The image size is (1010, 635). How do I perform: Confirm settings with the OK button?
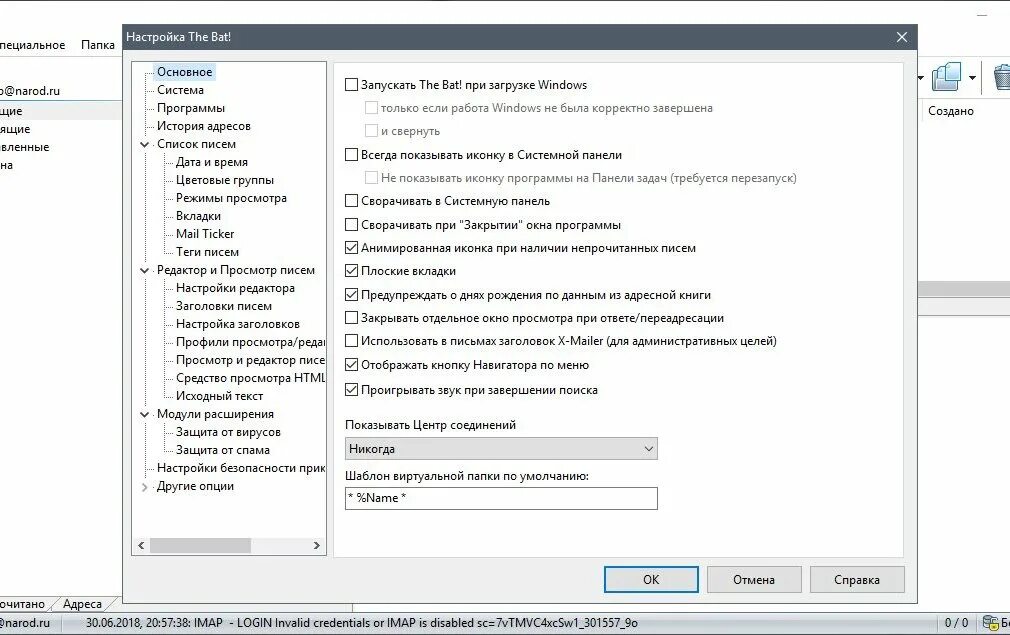point(651,580)
